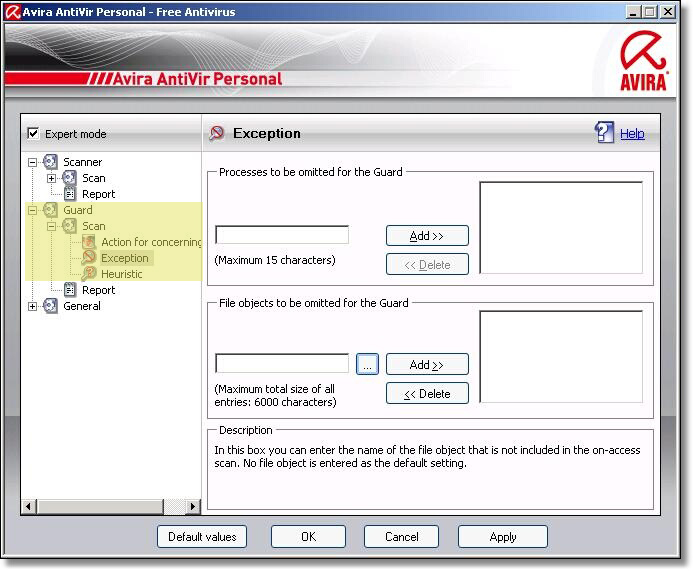Select the Exception tree item

click(x=125, y=258)
